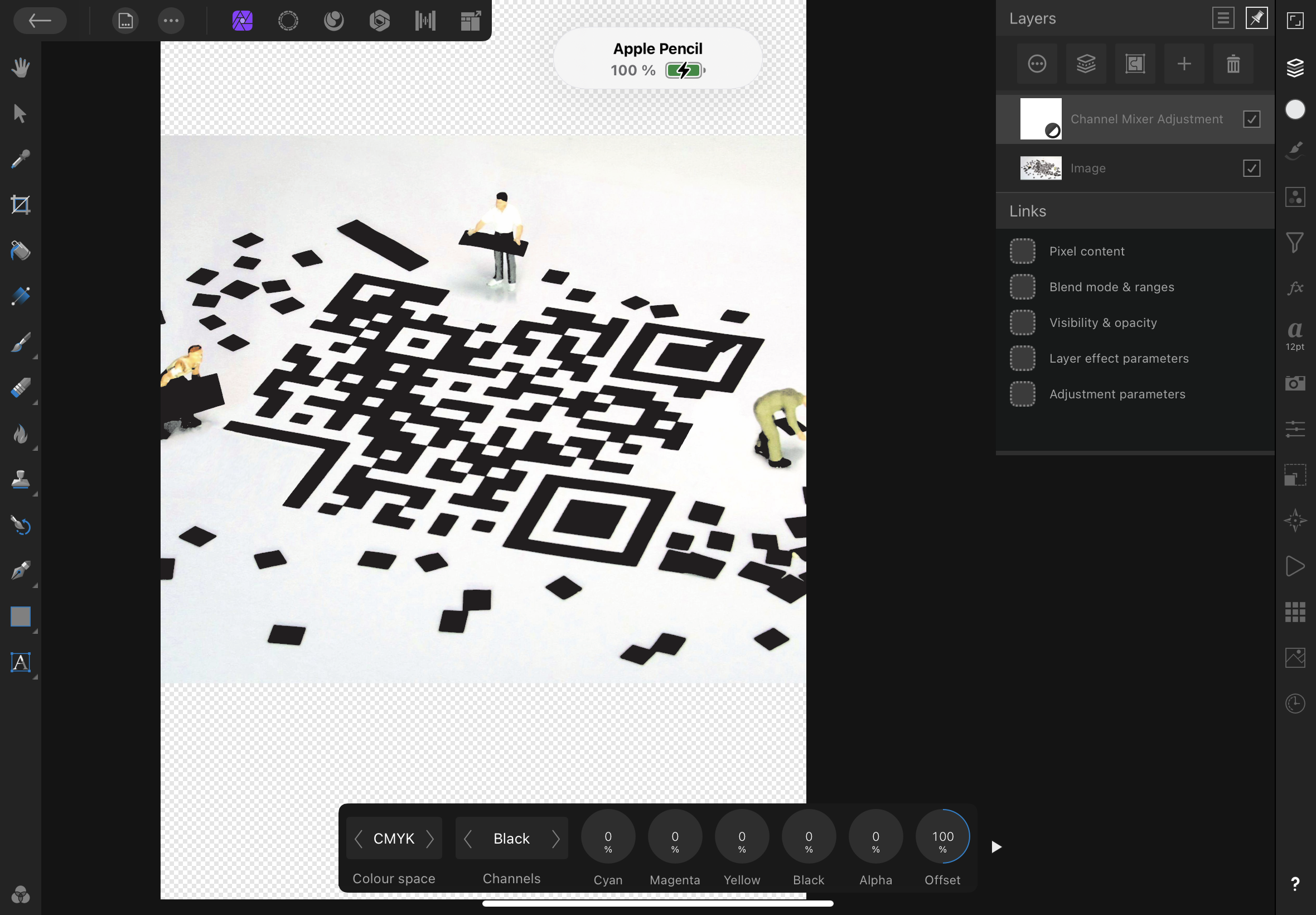This screenshot has height=915, width=1316.
Task: Expand the context toolbar with play arrow
Action: point(996,847)
